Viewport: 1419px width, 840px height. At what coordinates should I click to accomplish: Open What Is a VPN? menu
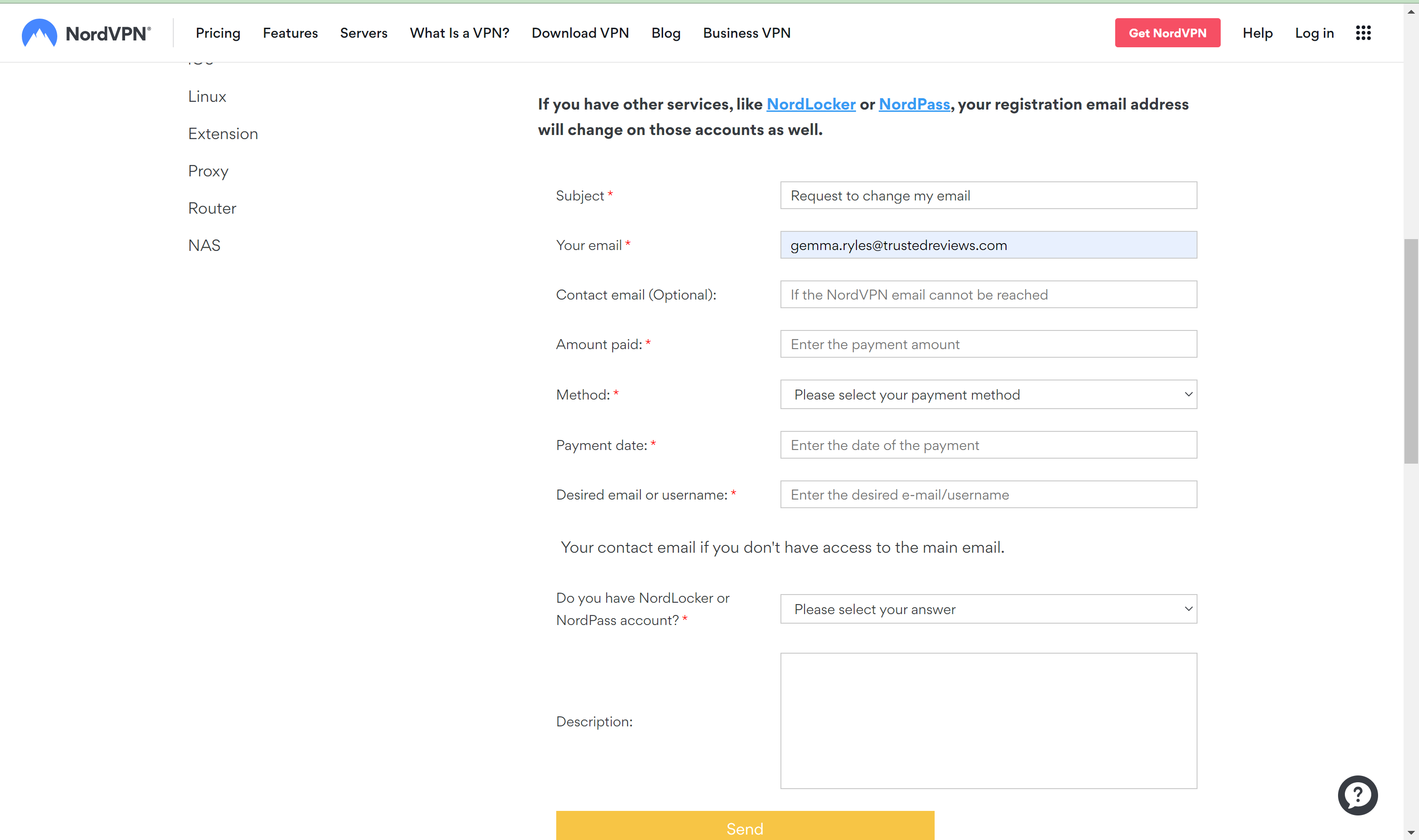pyautogui.click(x=459, y=33)
